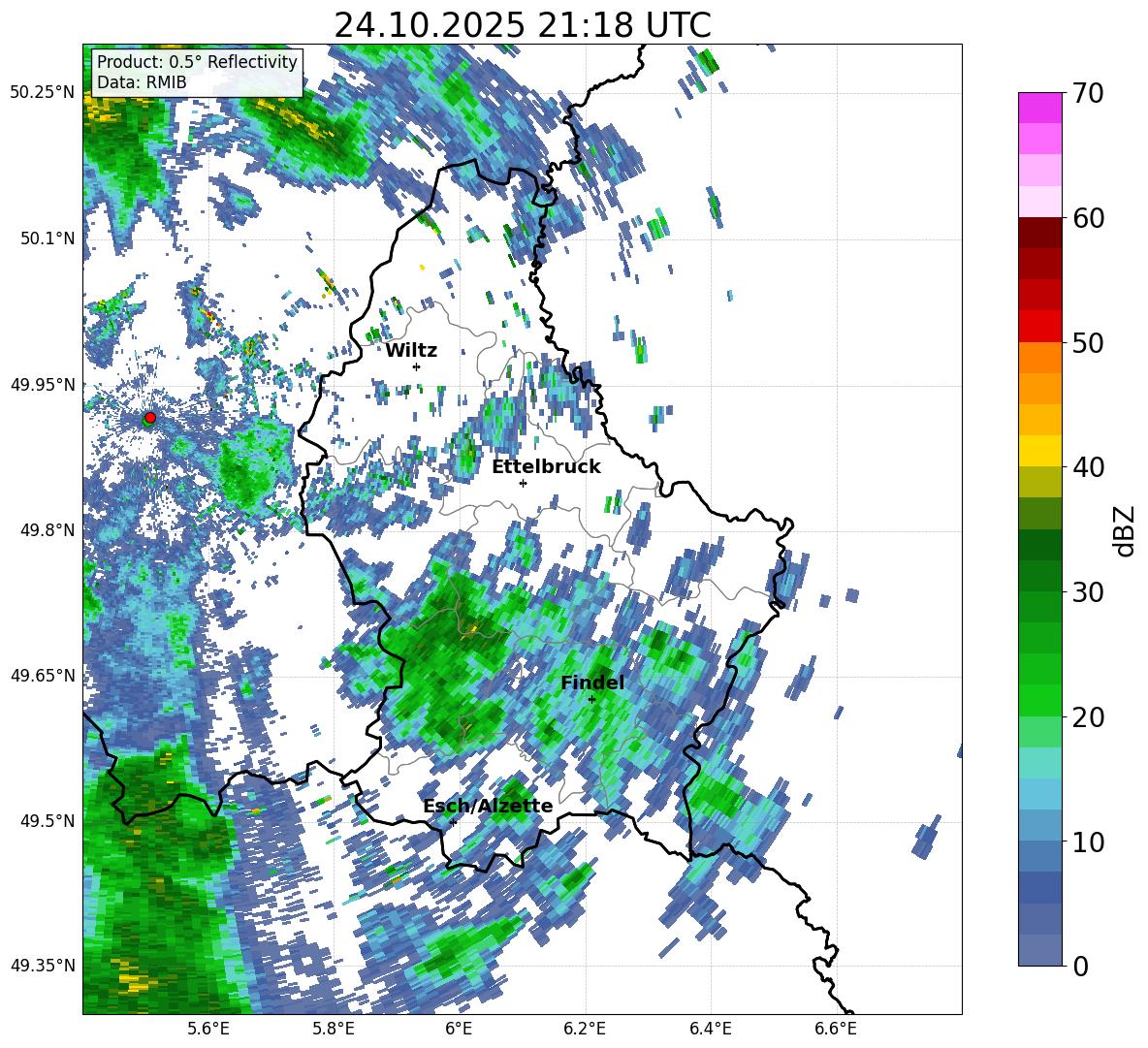
Task: Click the colorbar value 10
Action: (1088, 842)
